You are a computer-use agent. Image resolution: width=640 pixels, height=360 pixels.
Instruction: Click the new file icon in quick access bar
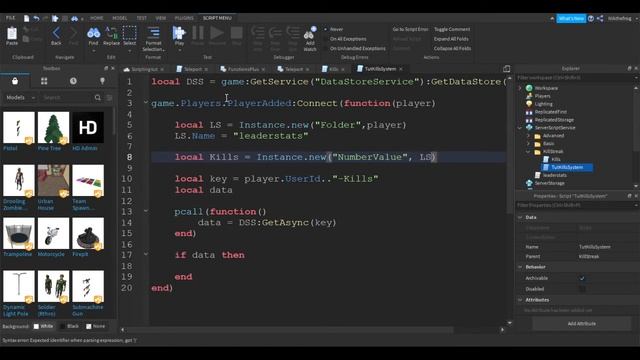(x=27, y=18)
